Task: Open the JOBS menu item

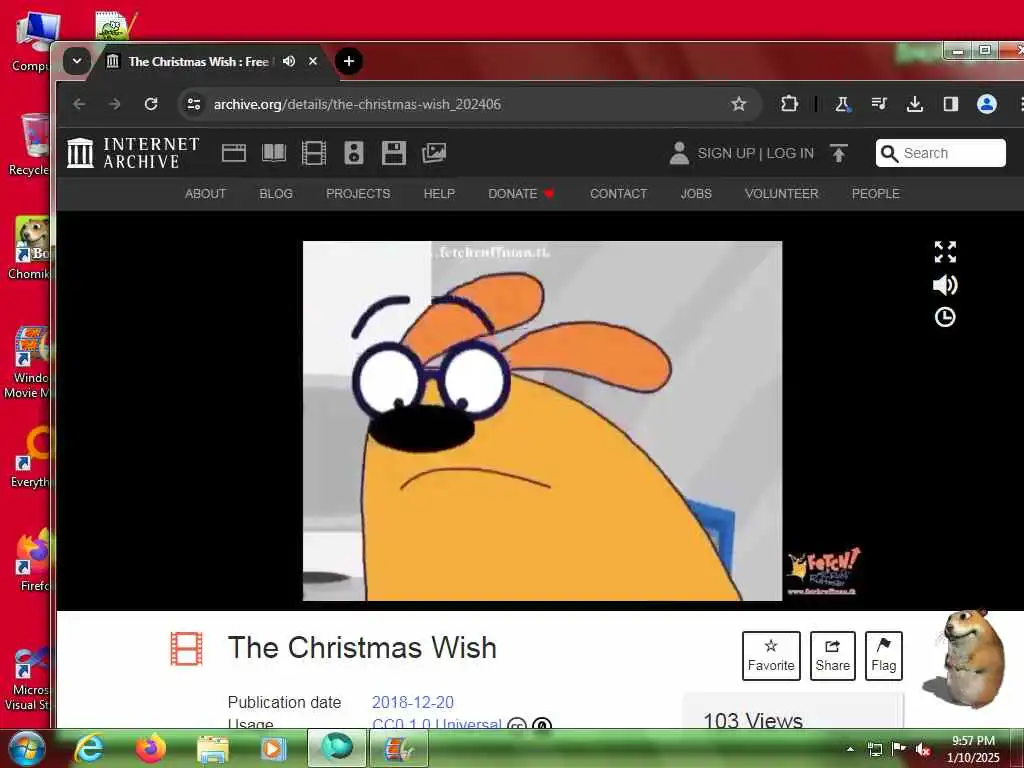Action: coord(696,193)
